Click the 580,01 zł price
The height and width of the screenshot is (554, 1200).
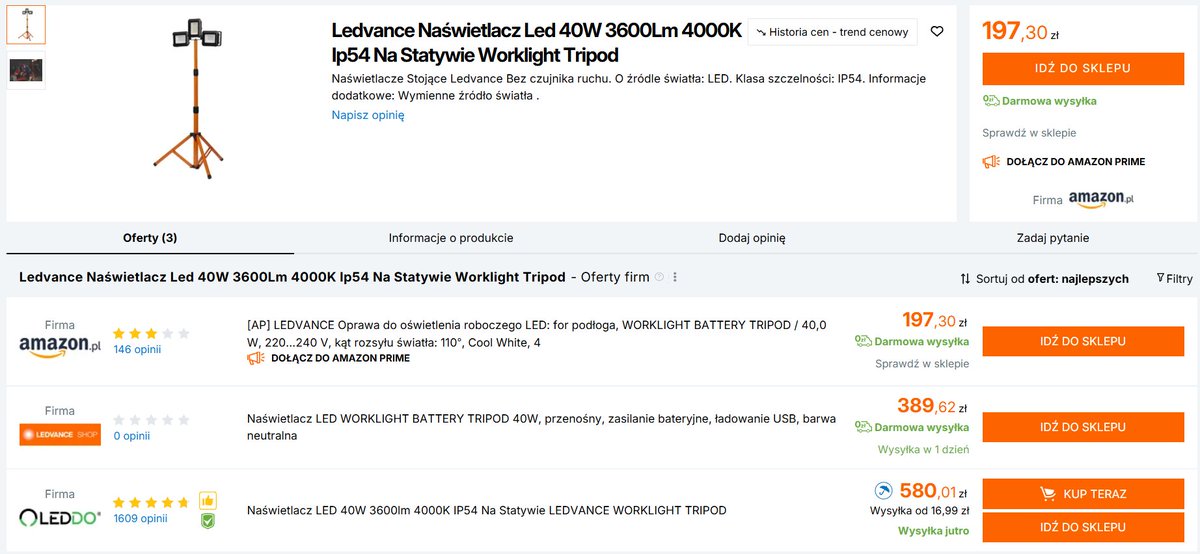[934, 491]
